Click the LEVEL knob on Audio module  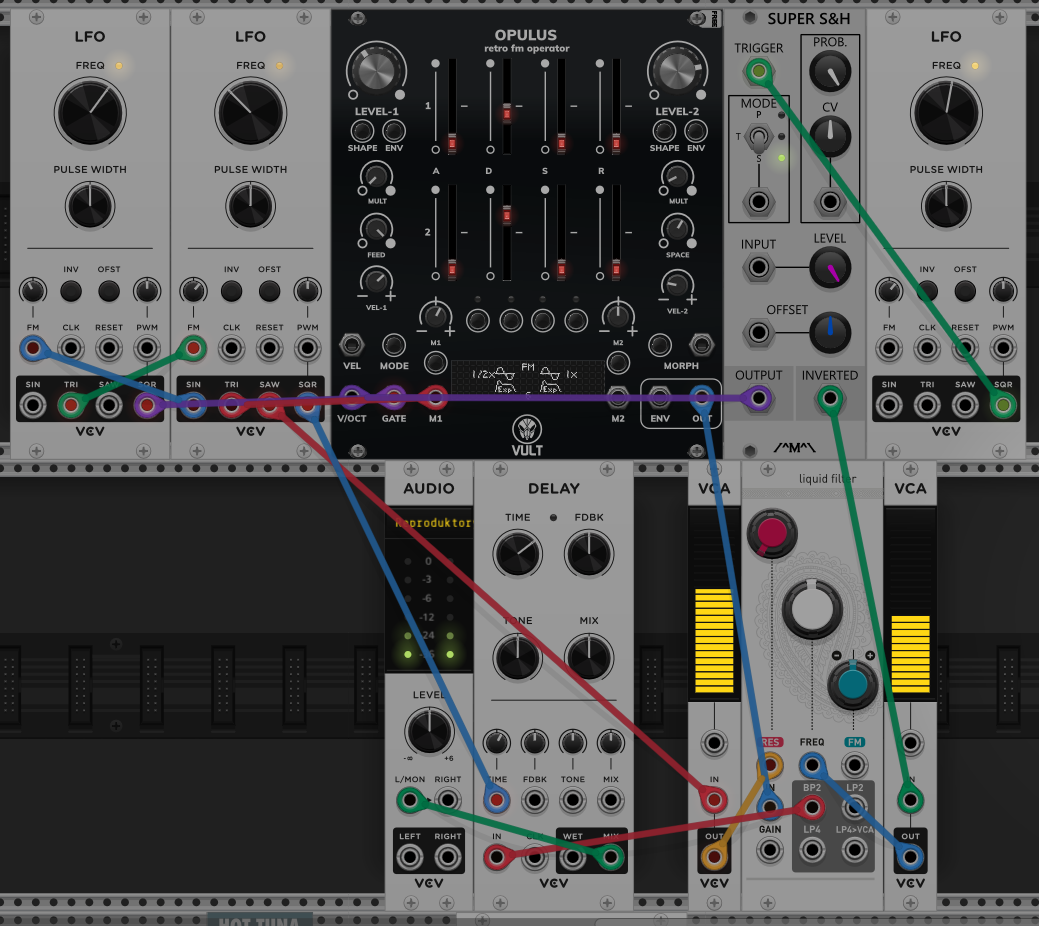pyautogui.click(x=429, y=731)
